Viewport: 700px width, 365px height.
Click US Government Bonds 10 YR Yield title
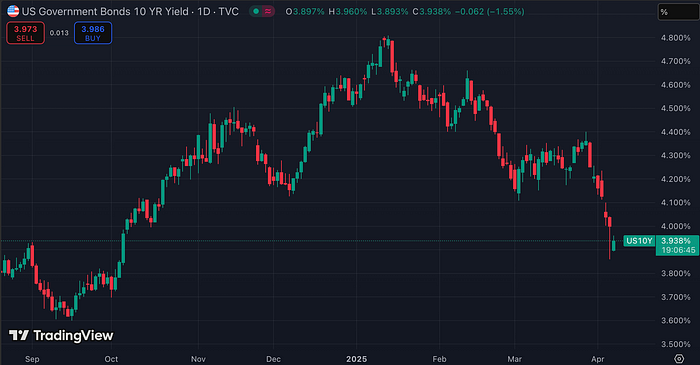[105, 12]
